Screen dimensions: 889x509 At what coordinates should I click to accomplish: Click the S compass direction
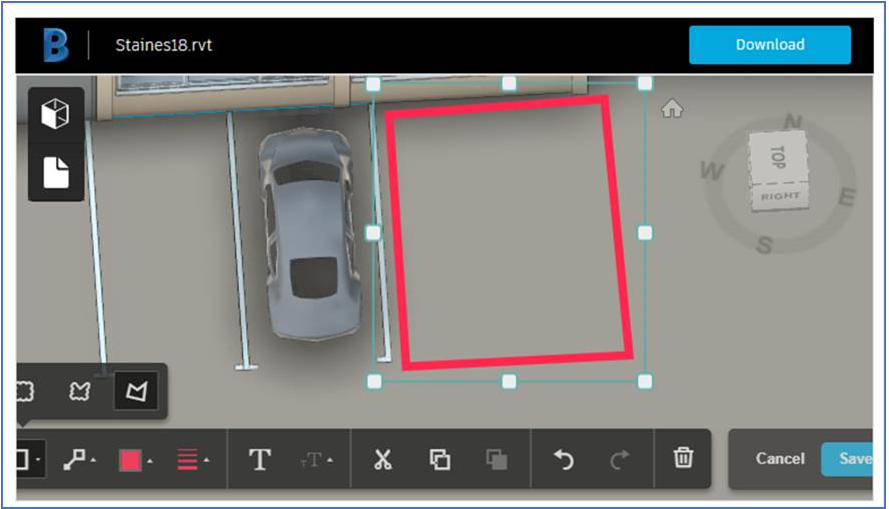764,245
